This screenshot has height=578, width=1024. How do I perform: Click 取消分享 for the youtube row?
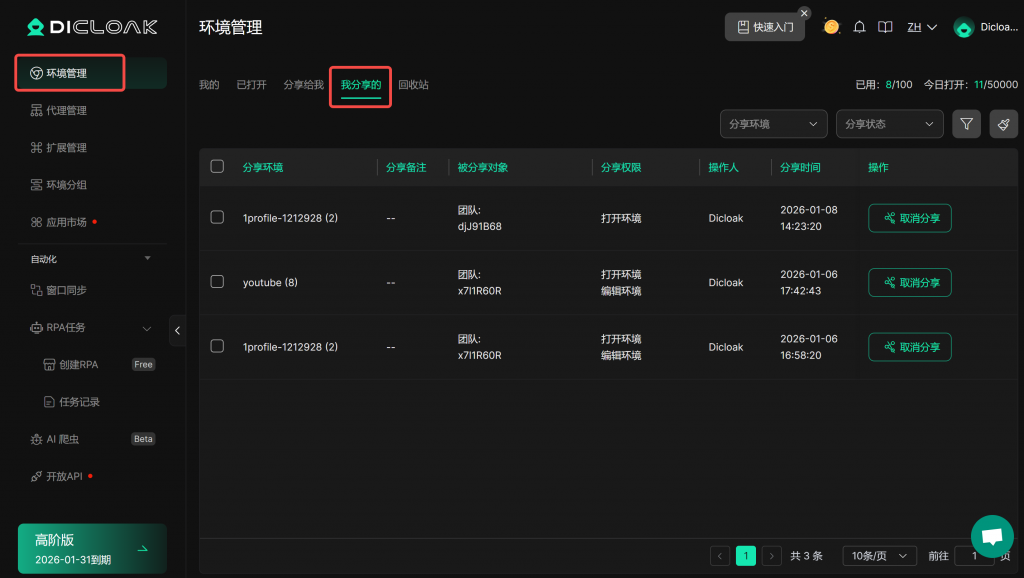click(910, 283)
